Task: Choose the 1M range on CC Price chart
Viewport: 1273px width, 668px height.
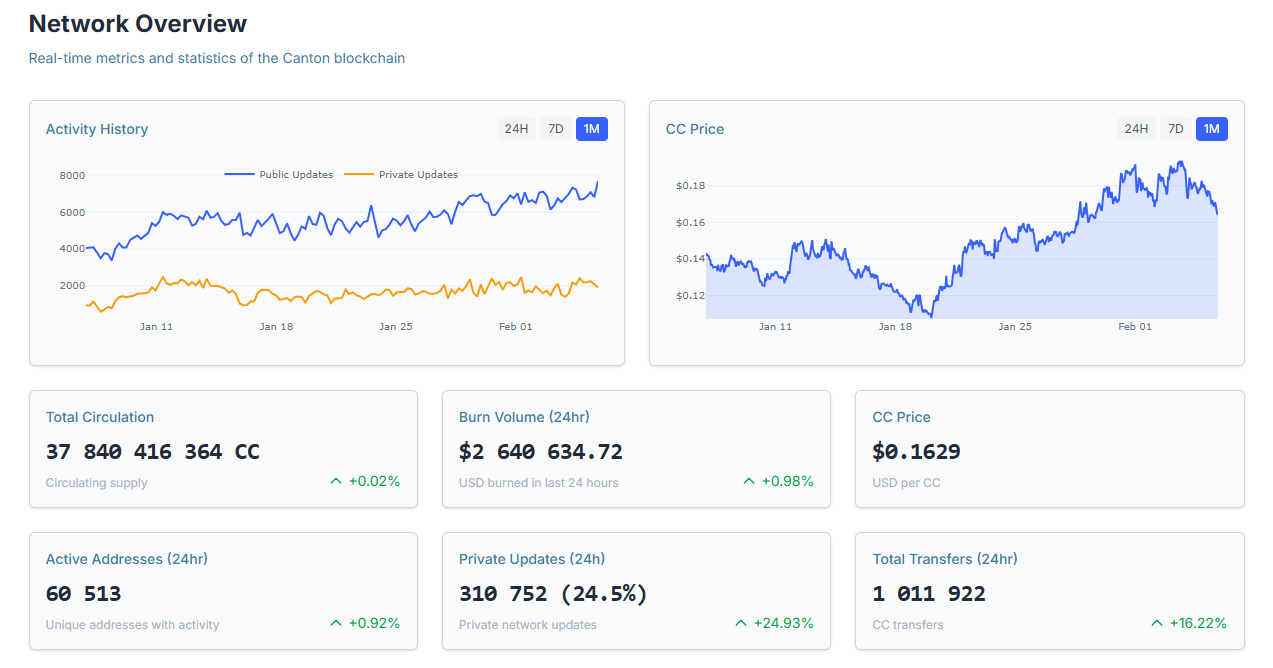Action: (x=1212, y=129)
